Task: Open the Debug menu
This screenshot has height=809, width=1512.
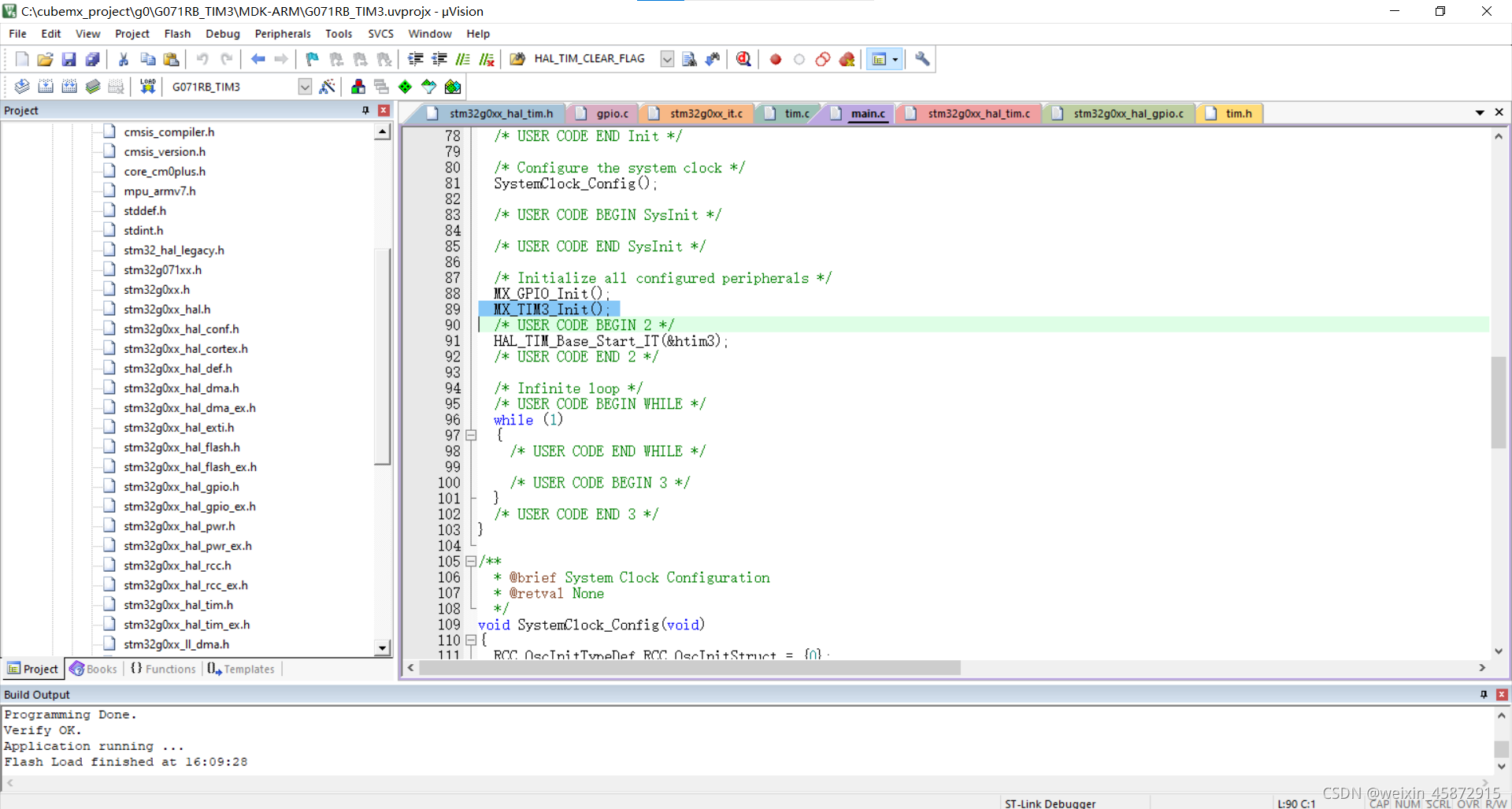Action: pos(223,34)
